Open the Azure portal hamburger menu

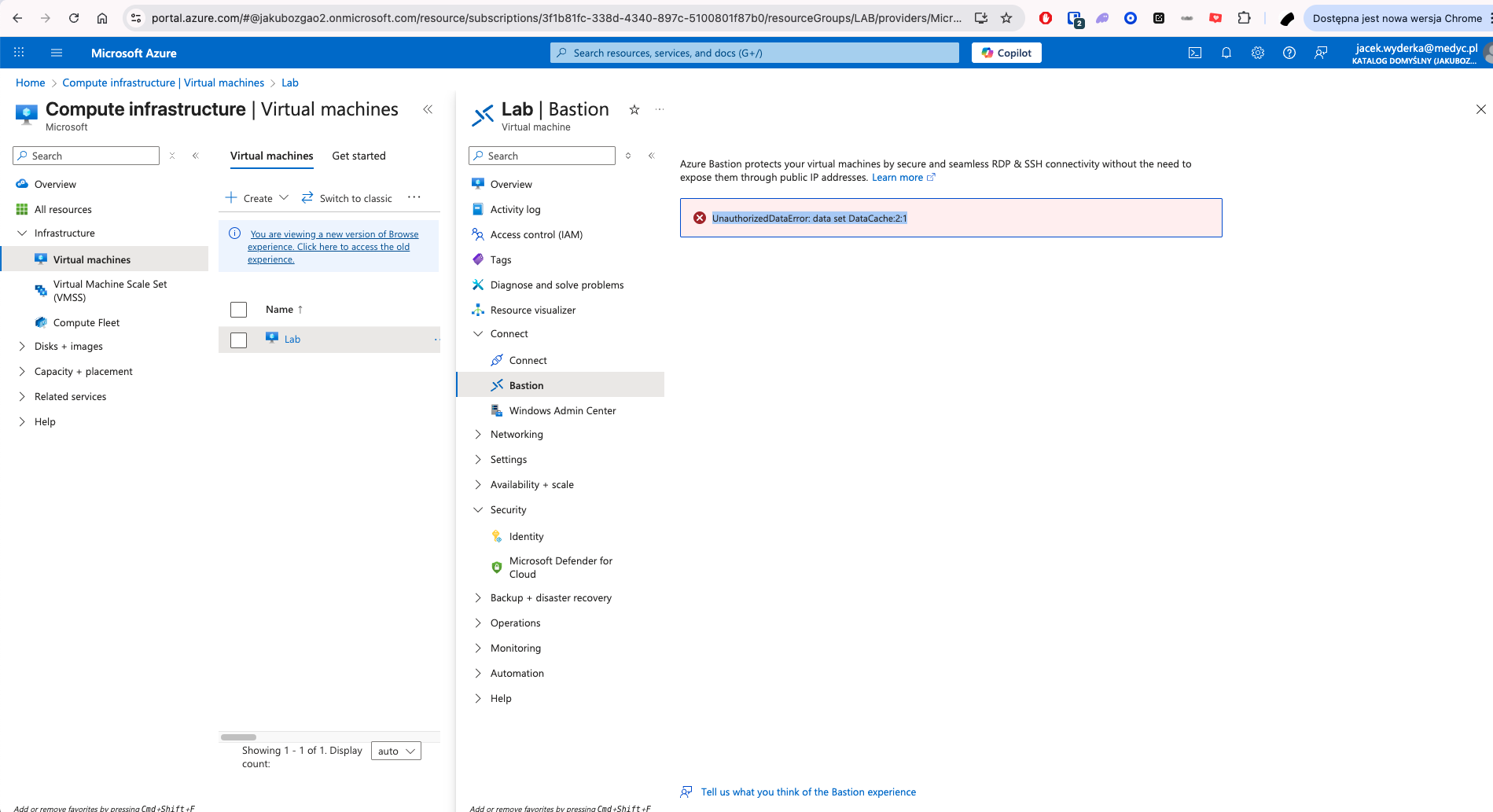coord(57,53)
